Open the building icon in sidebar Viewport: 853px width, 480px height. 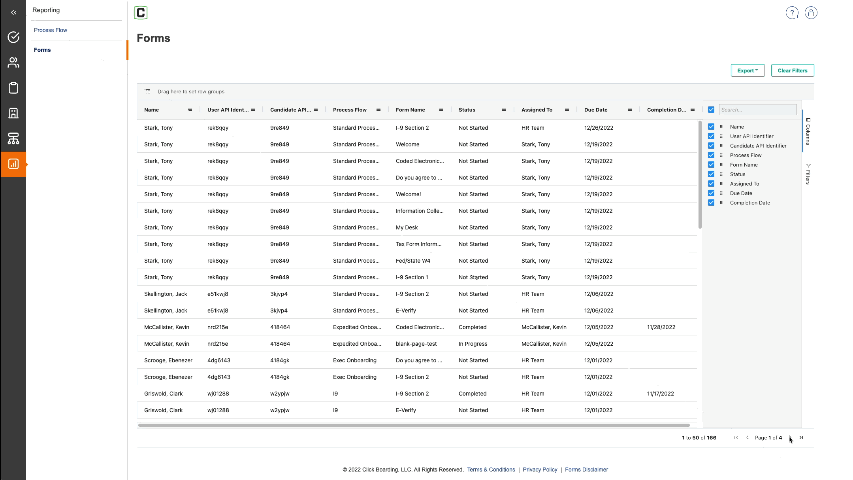click(13, 113)
